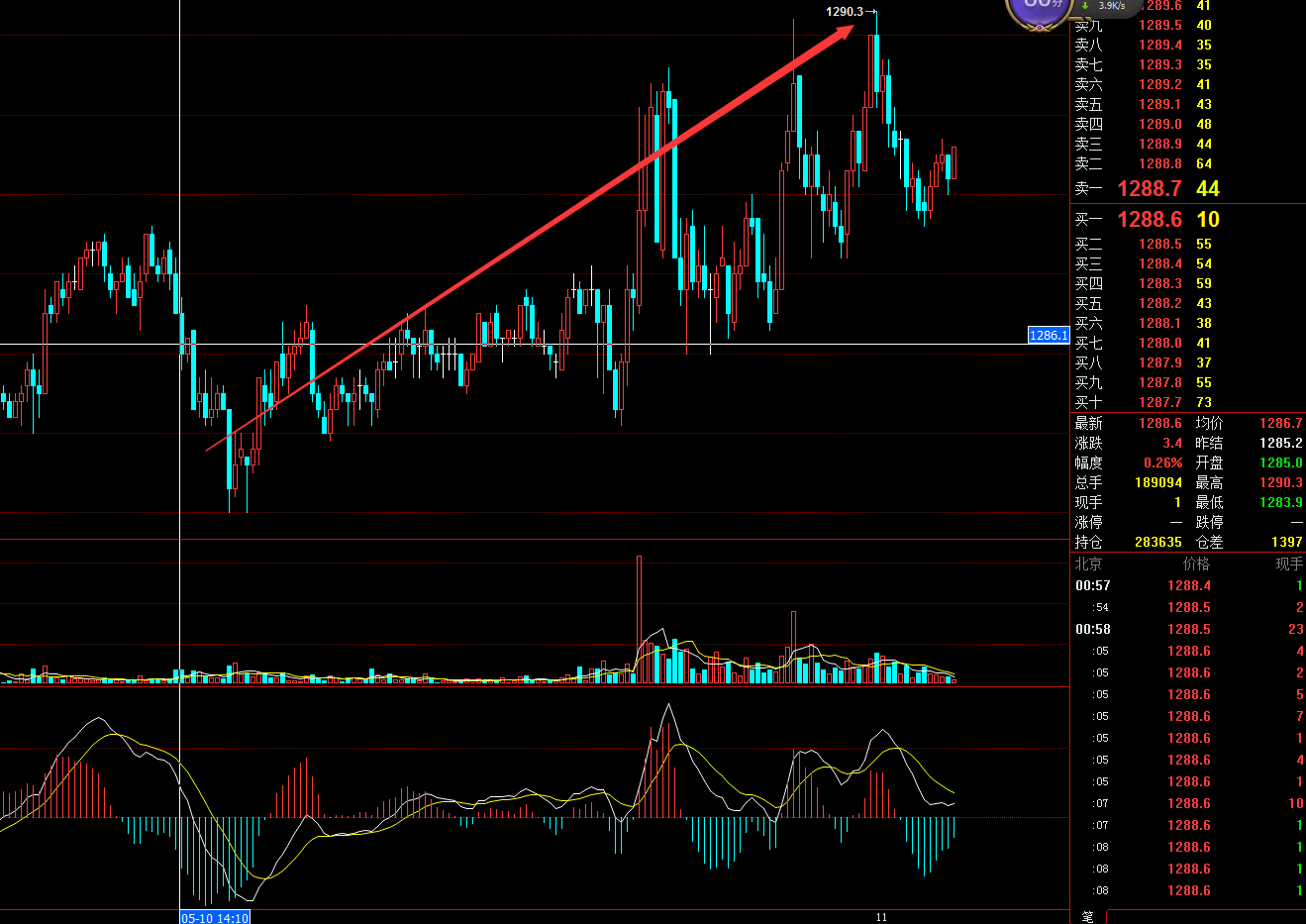The width and height of the screenshot is (1306, 924).
Task: Click the 卖八 price 1289.4
Action: [x=1160, y=45]
